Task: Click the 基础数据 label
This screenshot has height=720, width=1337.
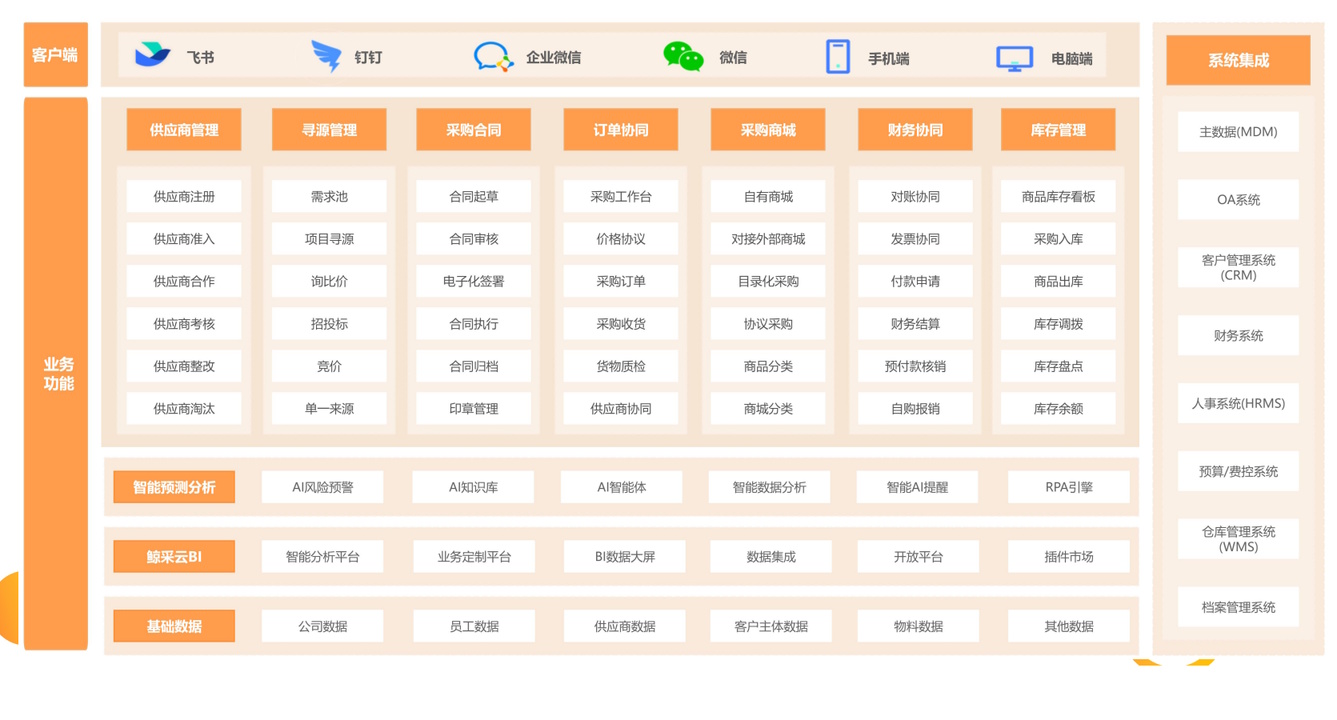Action: 174,626
